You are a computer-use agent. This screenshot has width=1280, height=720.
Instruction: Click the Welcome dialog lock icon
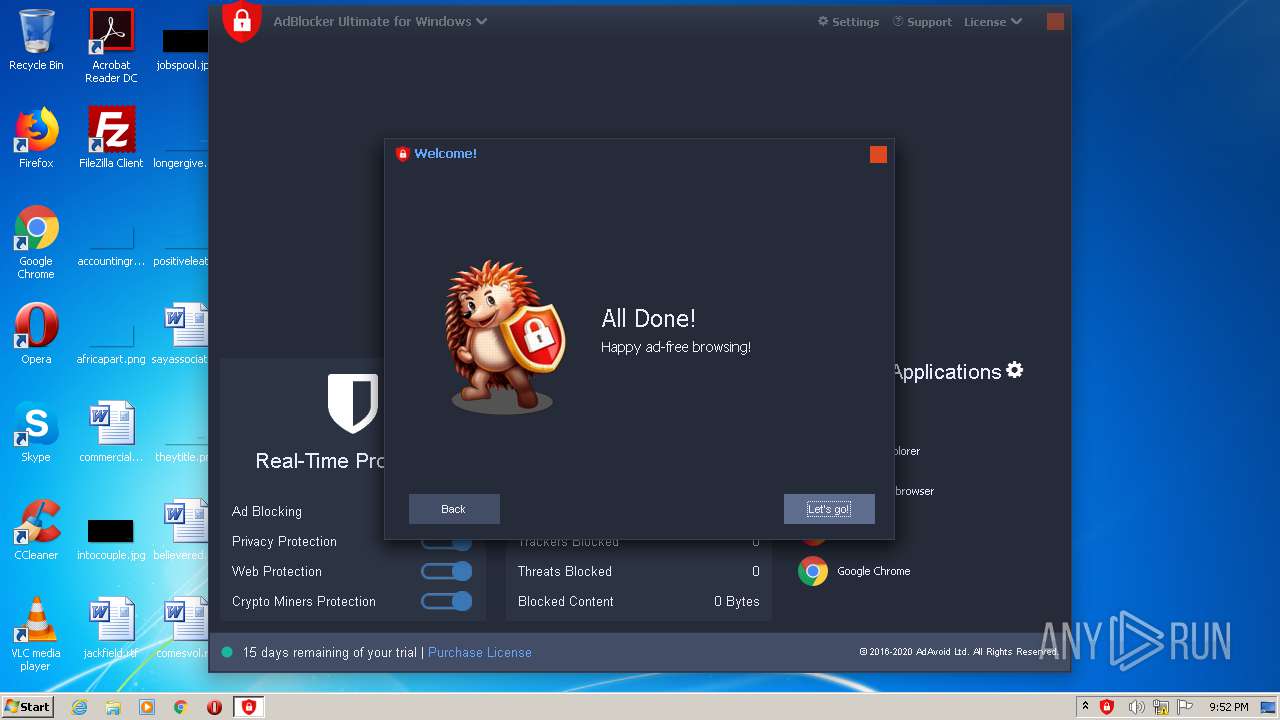(403, 154)
